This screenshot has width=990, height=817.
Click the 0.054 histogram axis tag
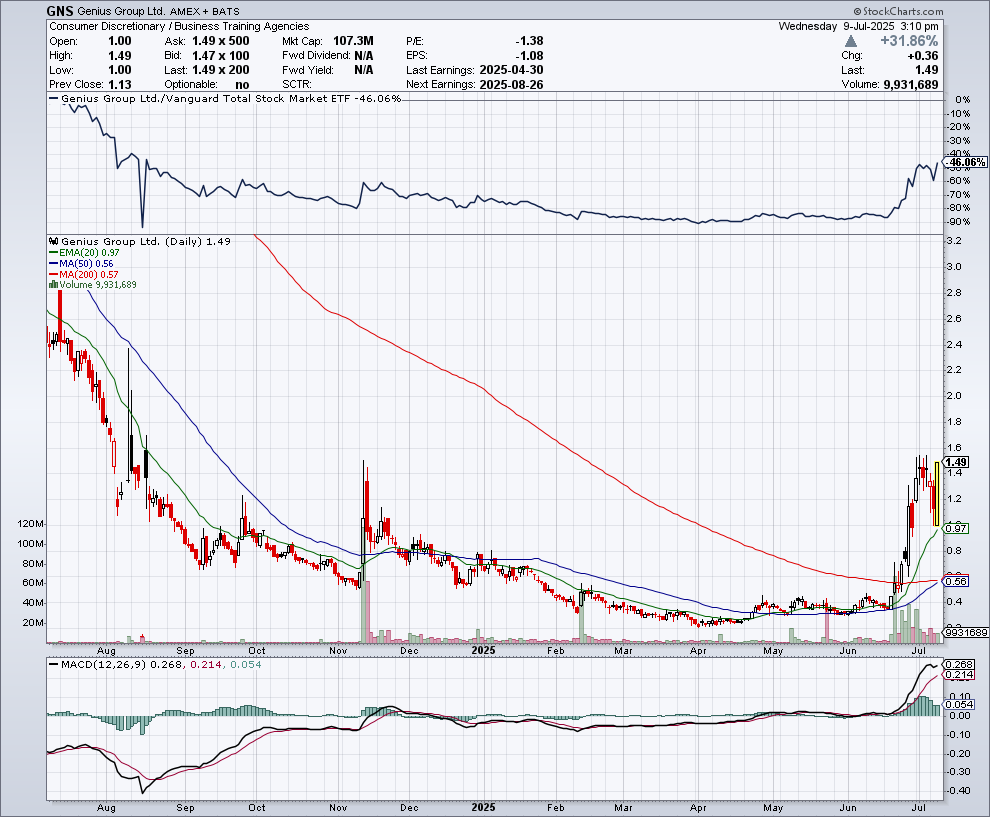[959, 704]
